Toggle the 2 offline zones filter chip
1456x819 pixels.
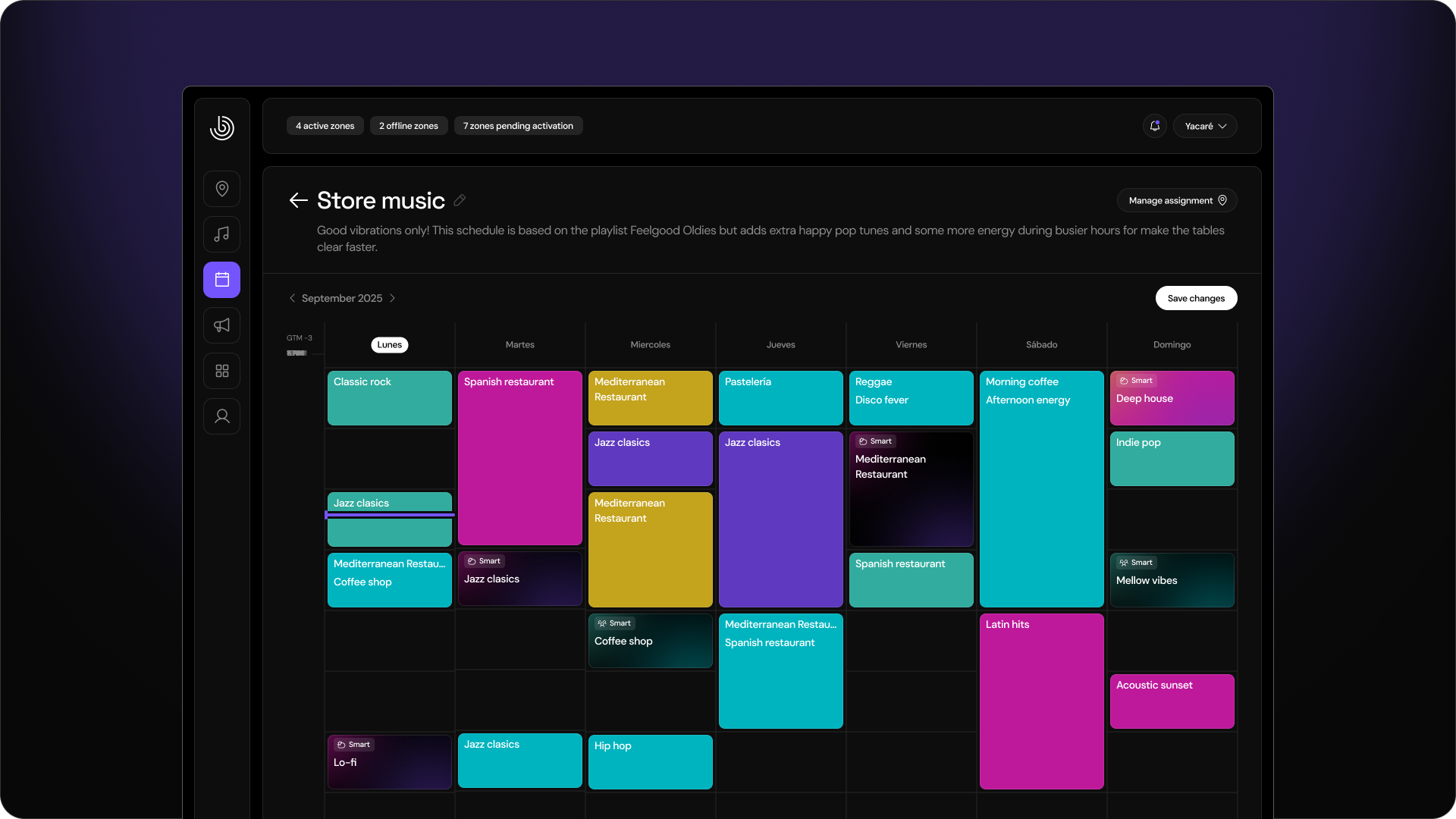pos(408,125)
